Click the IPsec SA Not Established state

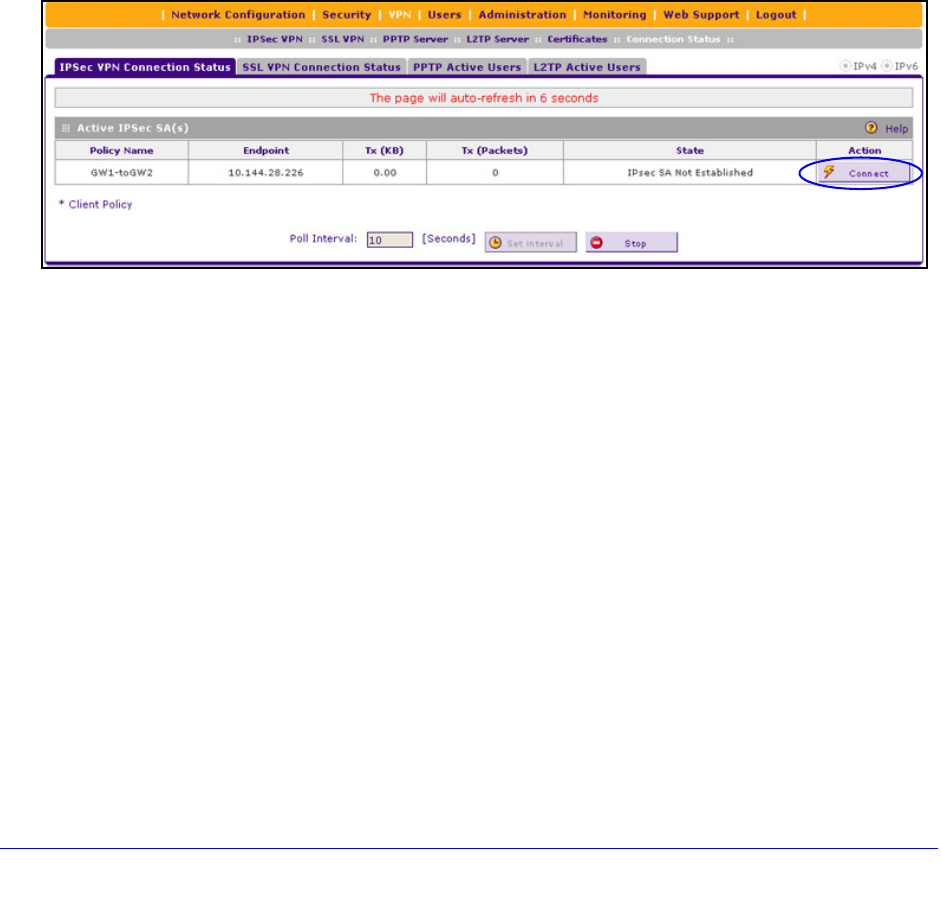coord(690,172)
